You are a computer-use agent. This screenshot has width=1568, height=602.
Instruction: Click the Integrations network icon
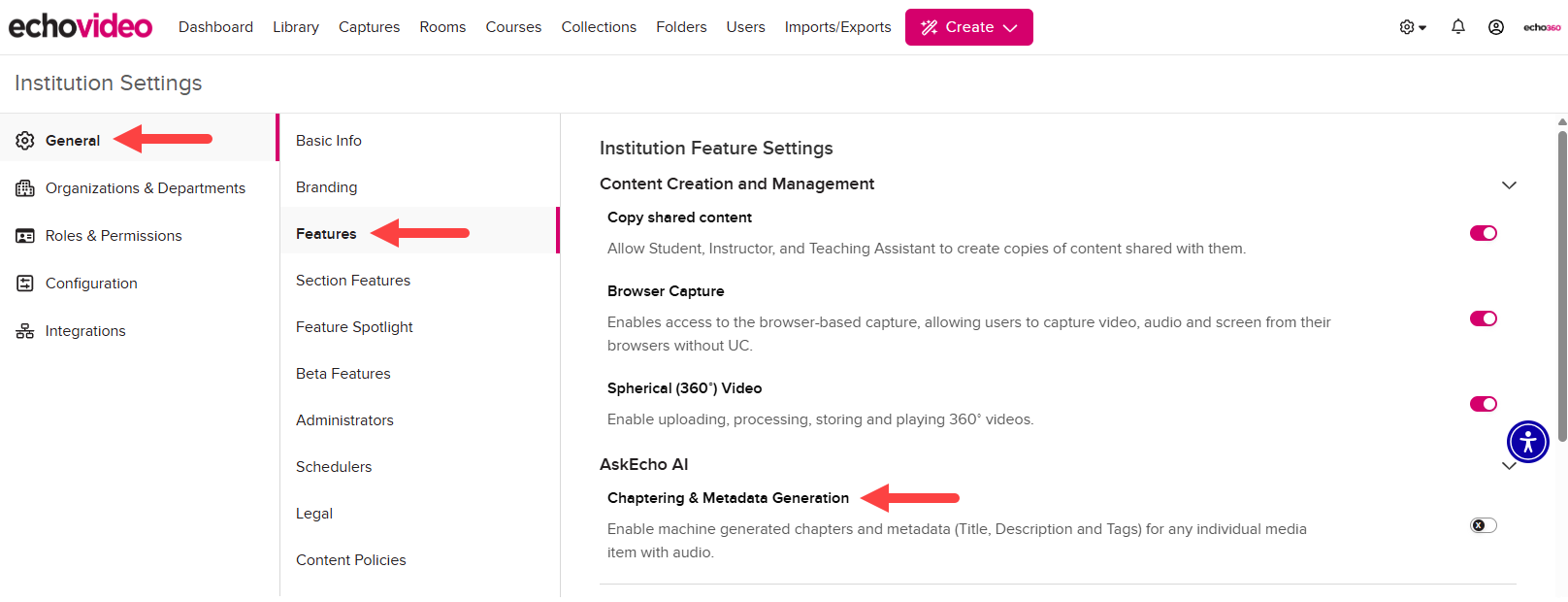pos(24,330)
